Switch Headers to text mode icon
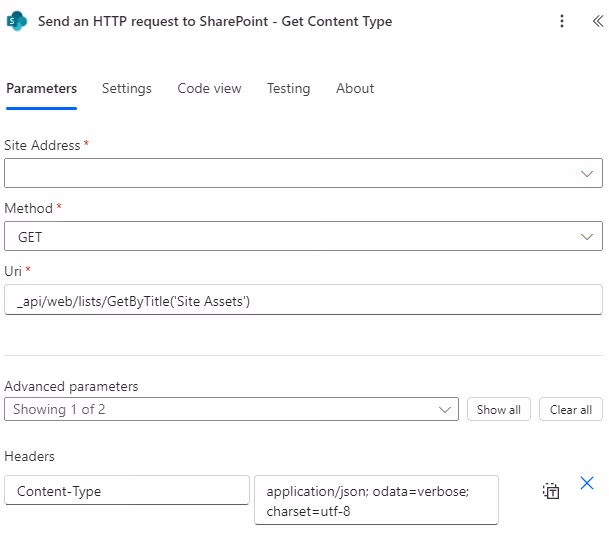The image size is (609, 533). (551, 491)
